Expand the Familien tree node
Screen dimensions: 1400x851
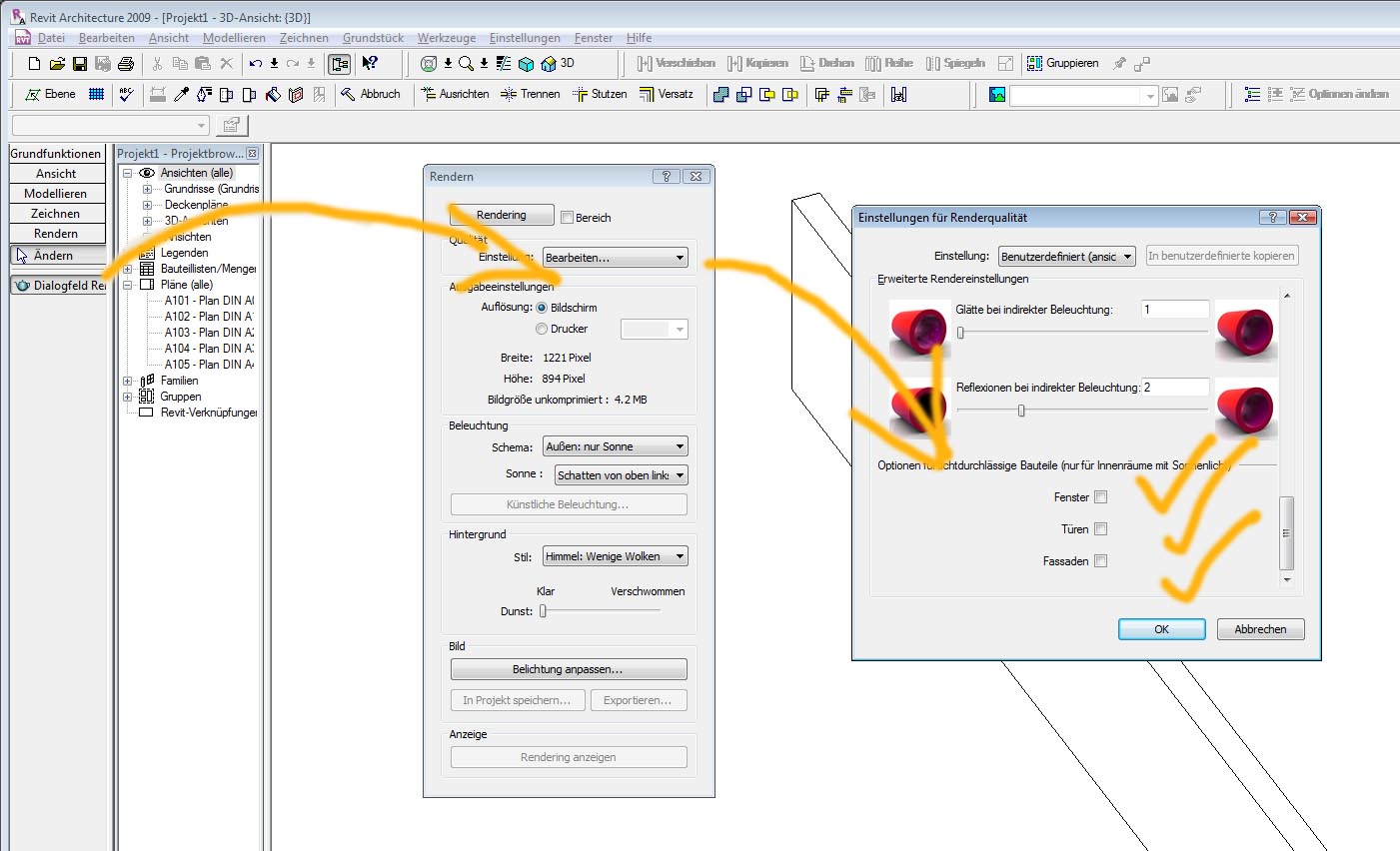(128, 381)
